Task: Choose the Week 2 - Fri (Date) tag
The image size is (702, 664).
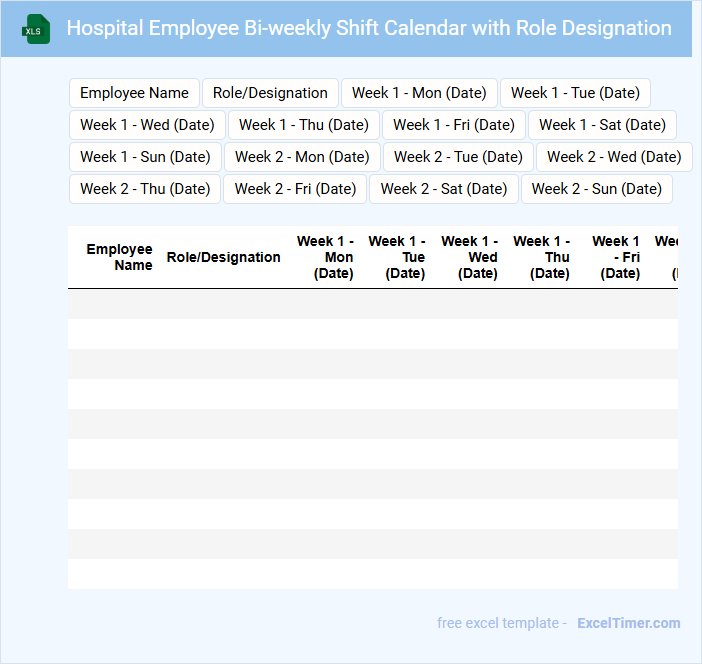Action: 295,189
